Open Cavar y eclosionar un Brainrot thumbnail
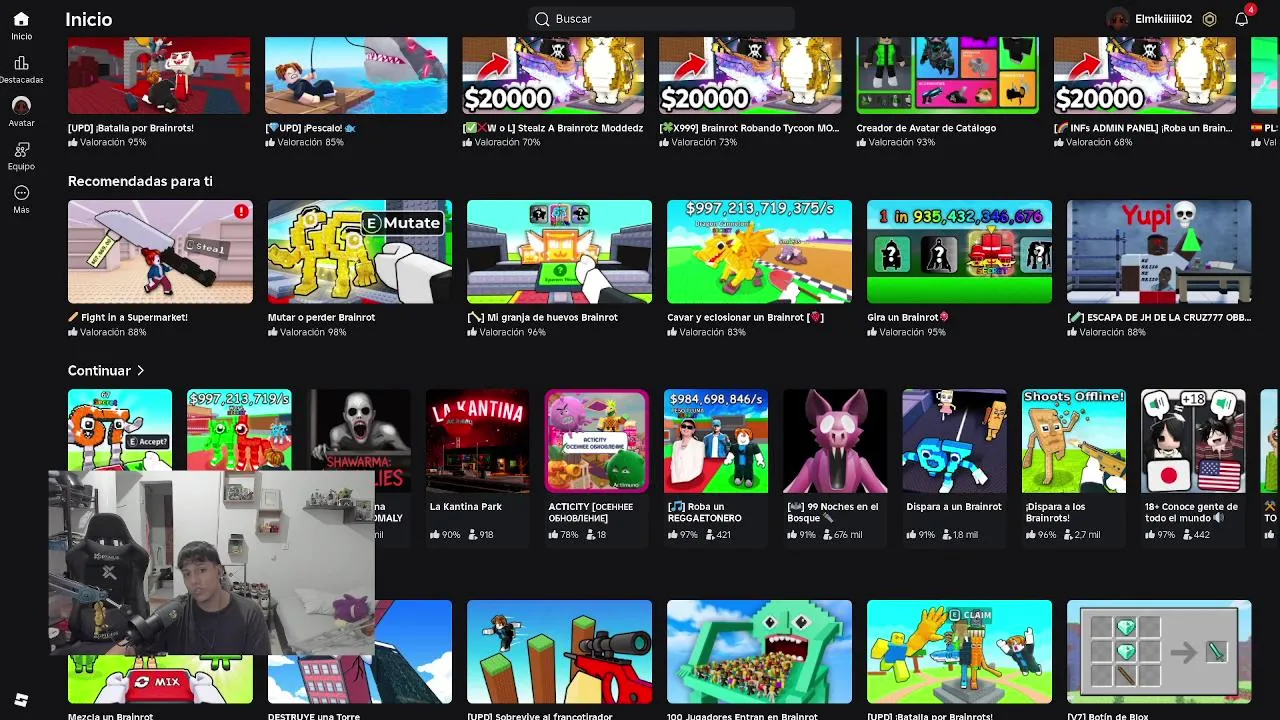The width and height of the screenshot is (1280, 720). 759,252
